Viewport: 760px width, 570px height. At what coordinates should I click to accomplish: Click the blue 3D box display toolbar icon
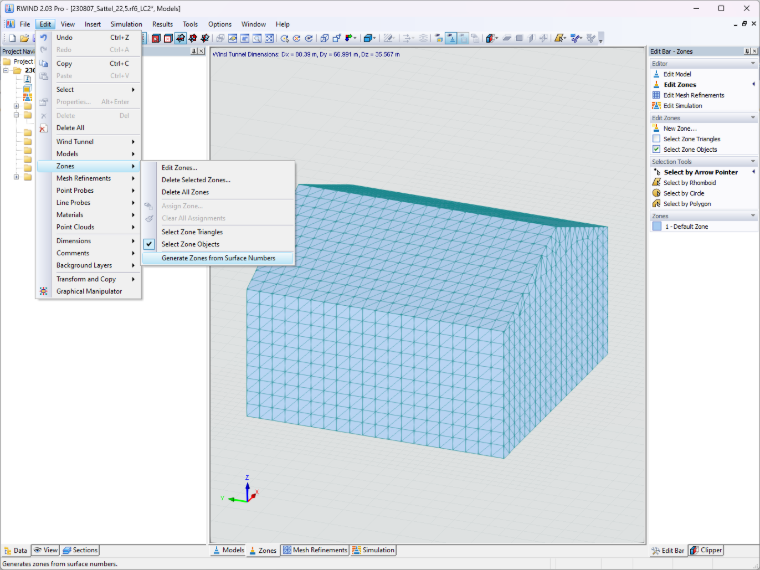point(369,38)
